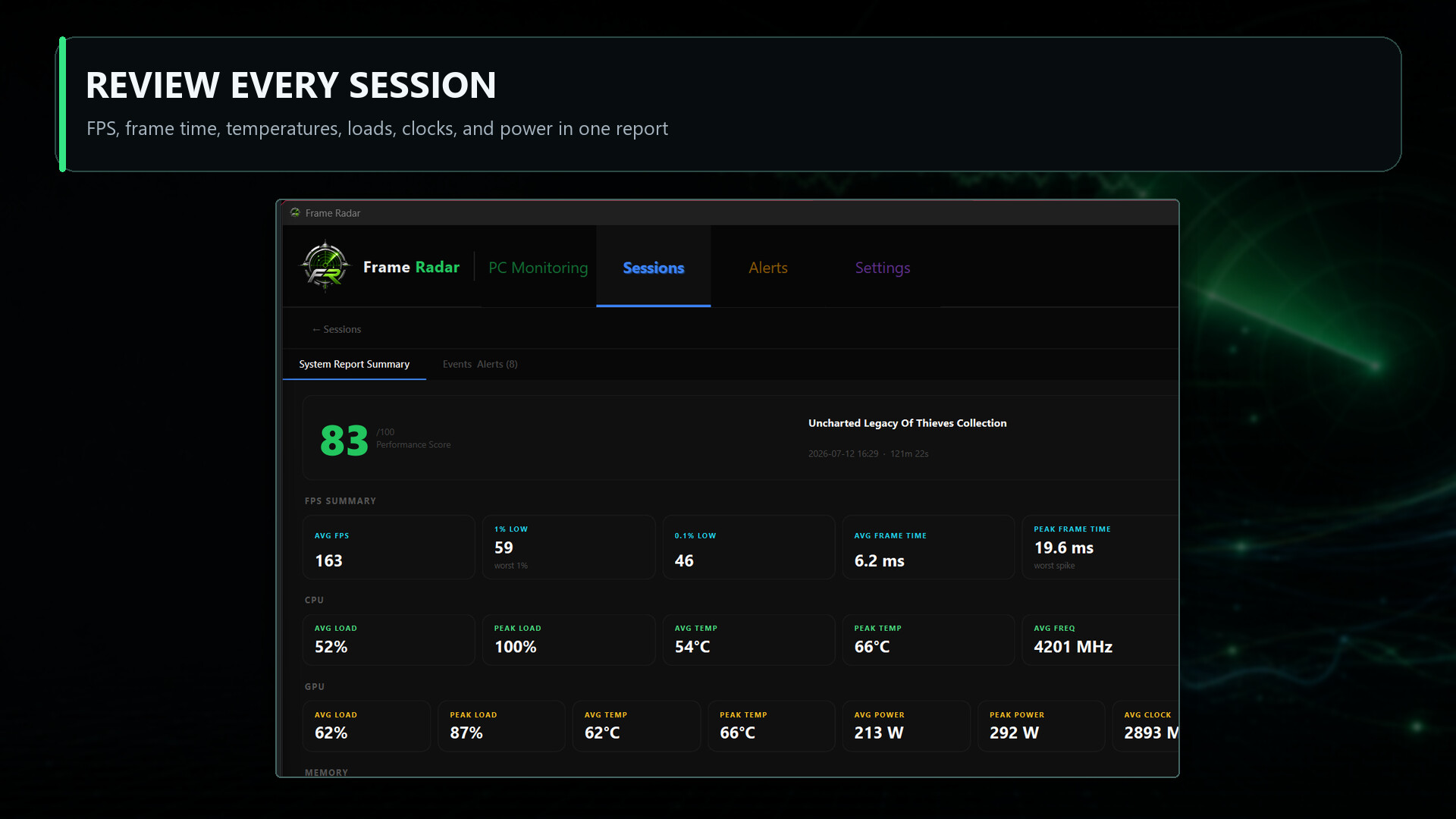Click the small Frame Radar title bar icon
This screenshot has height=819, width=1456.
point(295,213)
